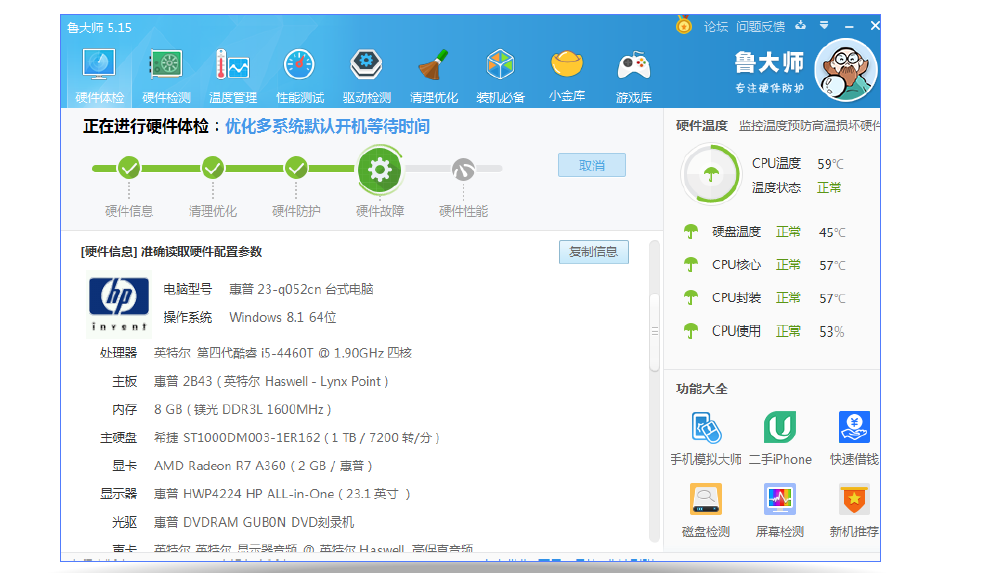Click the 惠普 2B43 motherboard text
Image resolution: width=988 pixels, height=573 pixels.
[x=271, y=381]
